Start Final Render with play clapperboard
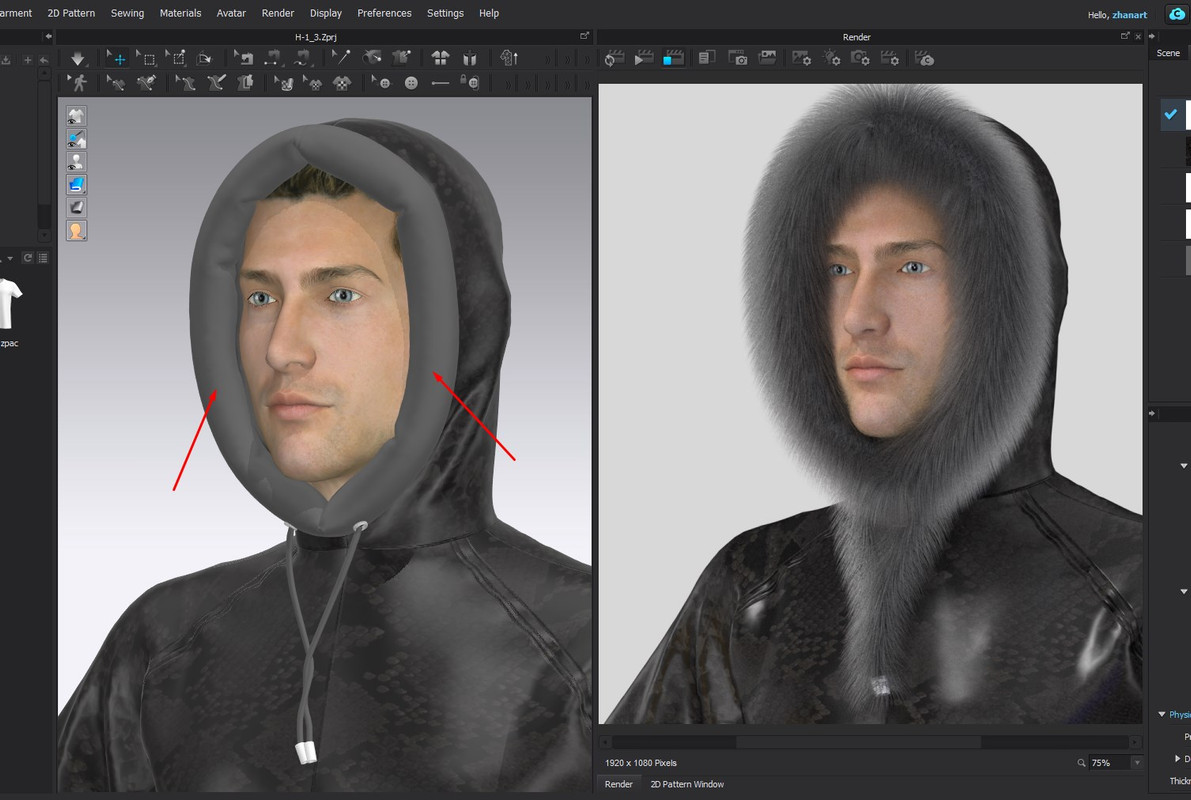 644,58
